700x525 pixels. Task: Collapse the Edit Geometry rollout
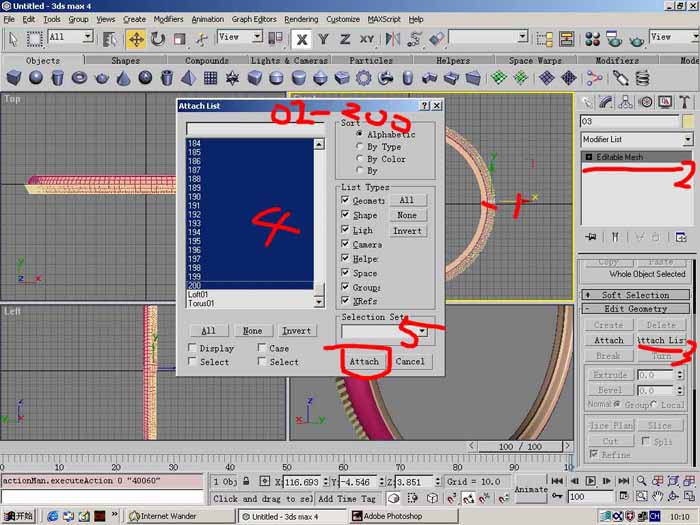pos(635,308)
